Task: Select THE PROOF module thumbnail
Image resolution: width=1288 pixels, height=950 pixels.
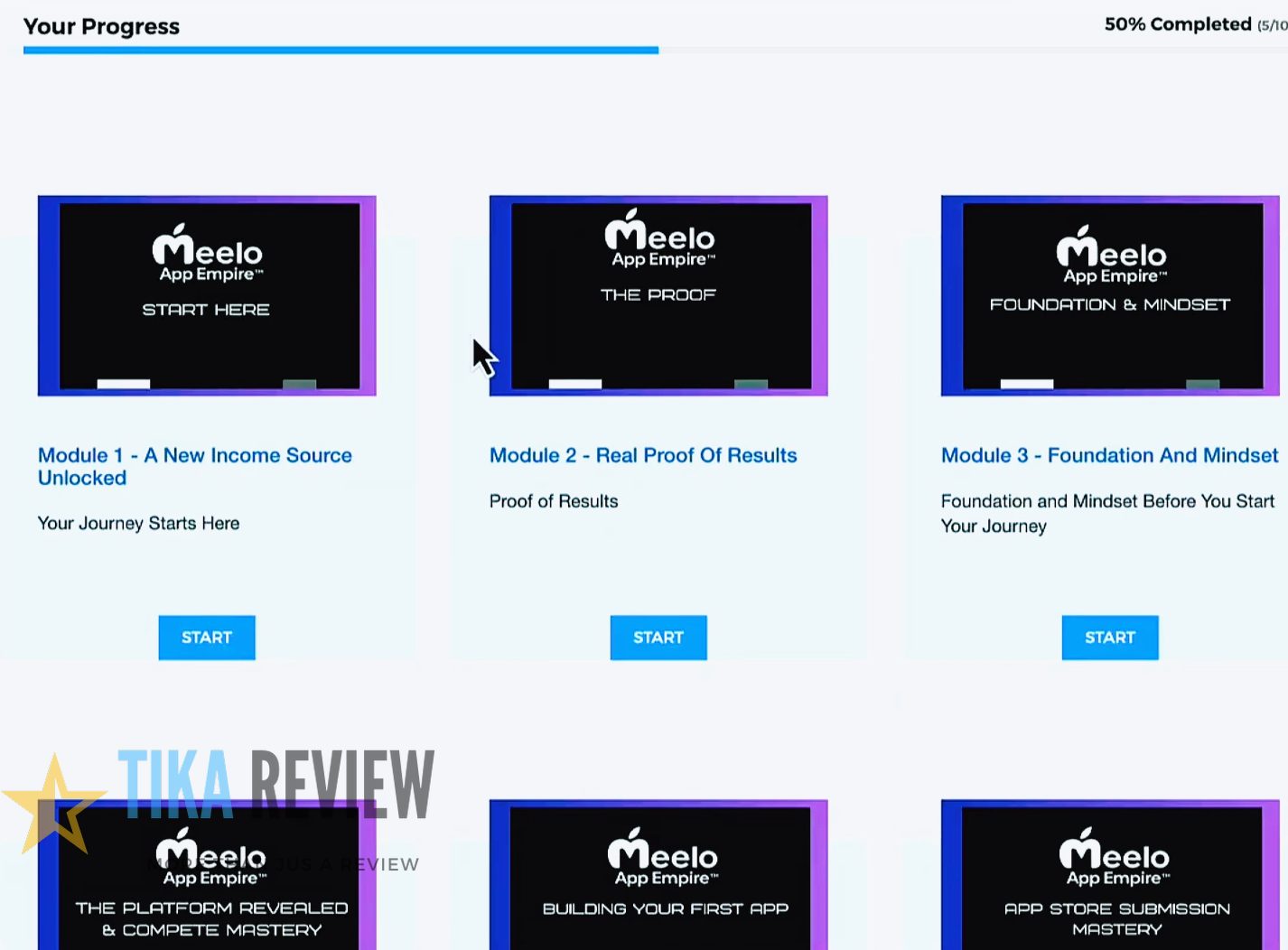Action: point(658,296)
